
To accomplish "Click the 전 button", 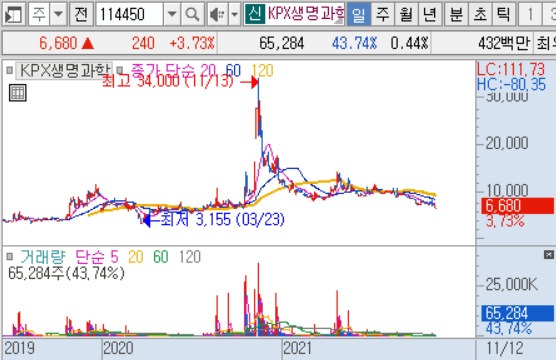I will (x=81, y=15).
